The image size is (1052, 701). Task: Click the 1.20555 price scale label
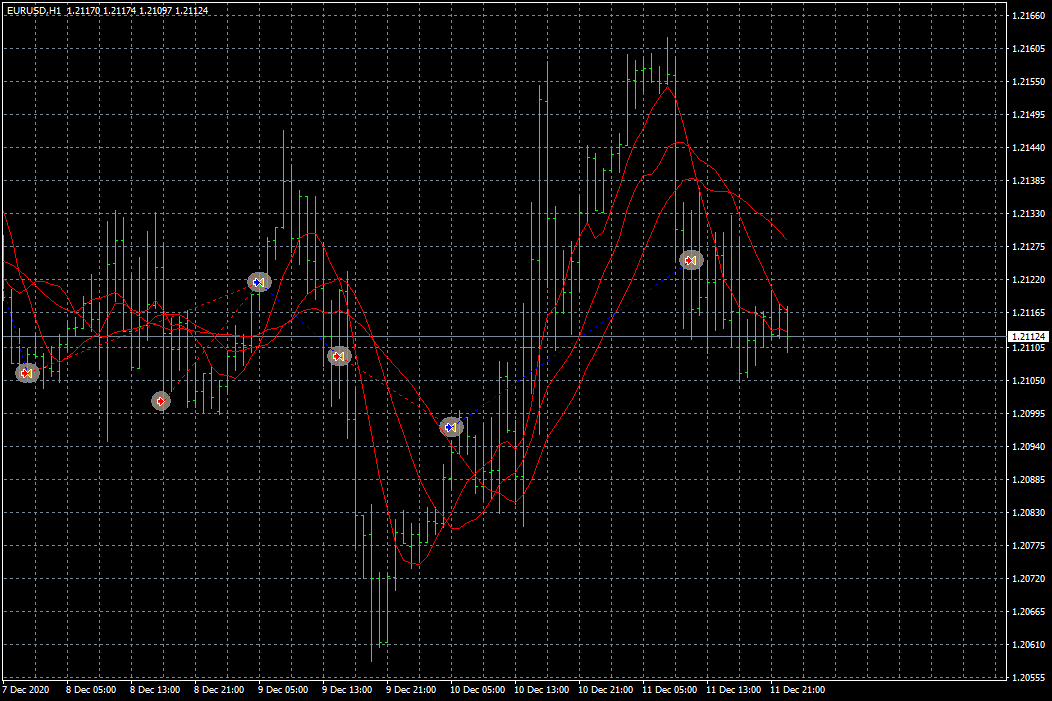click(1029, 678)
